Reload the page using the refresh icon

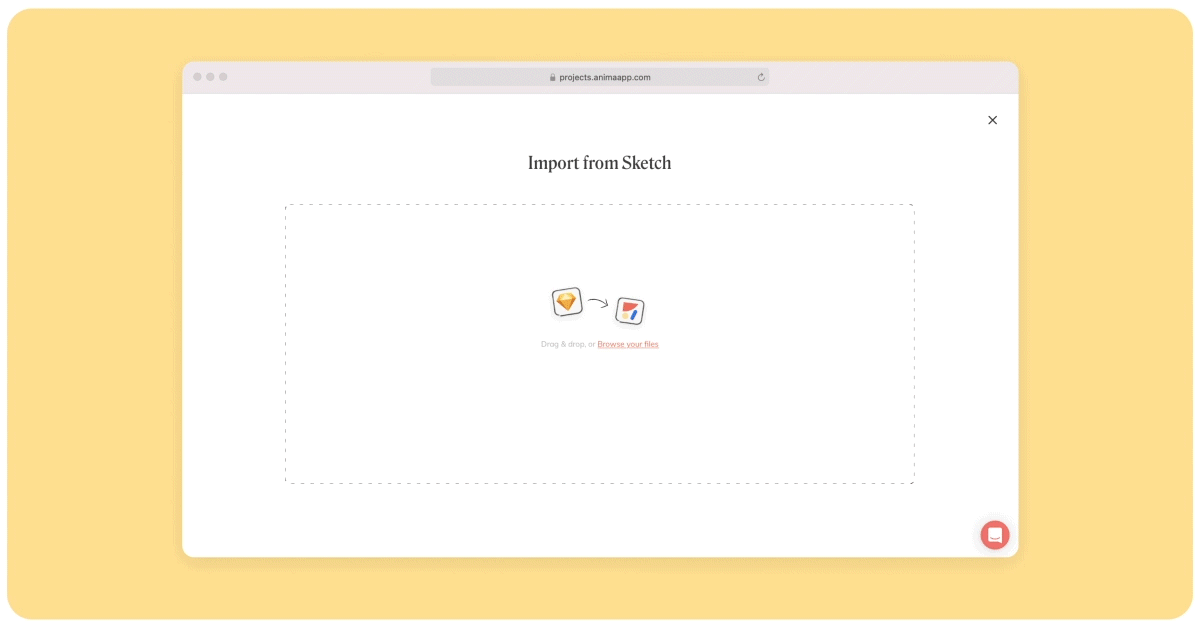pyautogui.click(x=761, y=77)
